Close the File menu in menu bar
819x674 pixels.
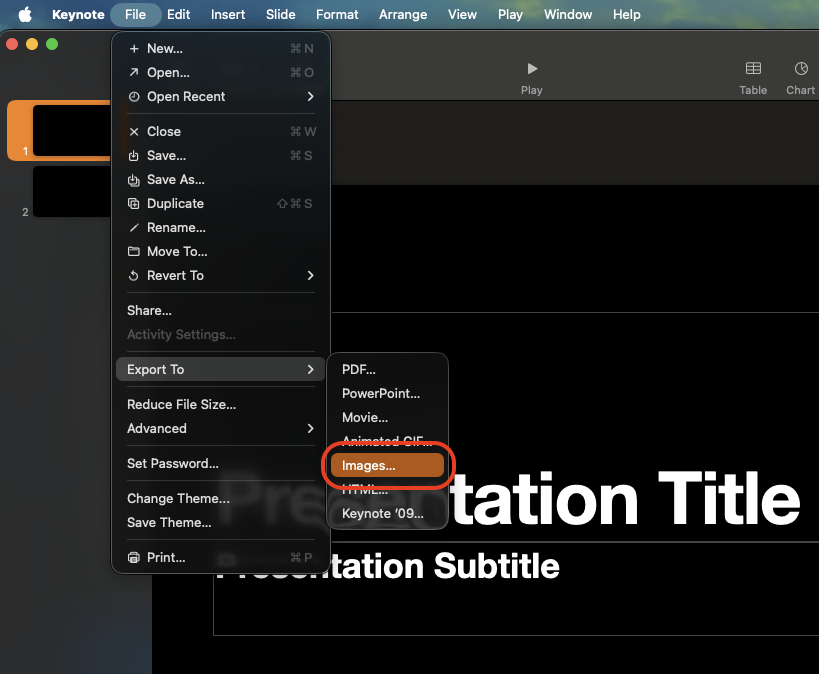tap(135, 15)
